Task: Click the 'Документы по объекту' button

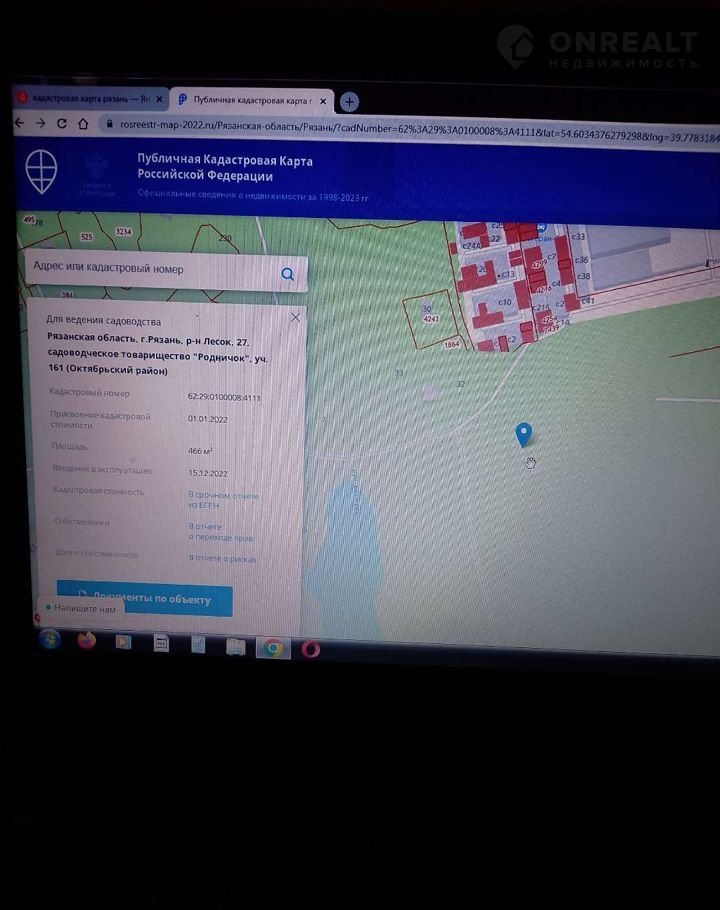Action: [x=144, y=599]
